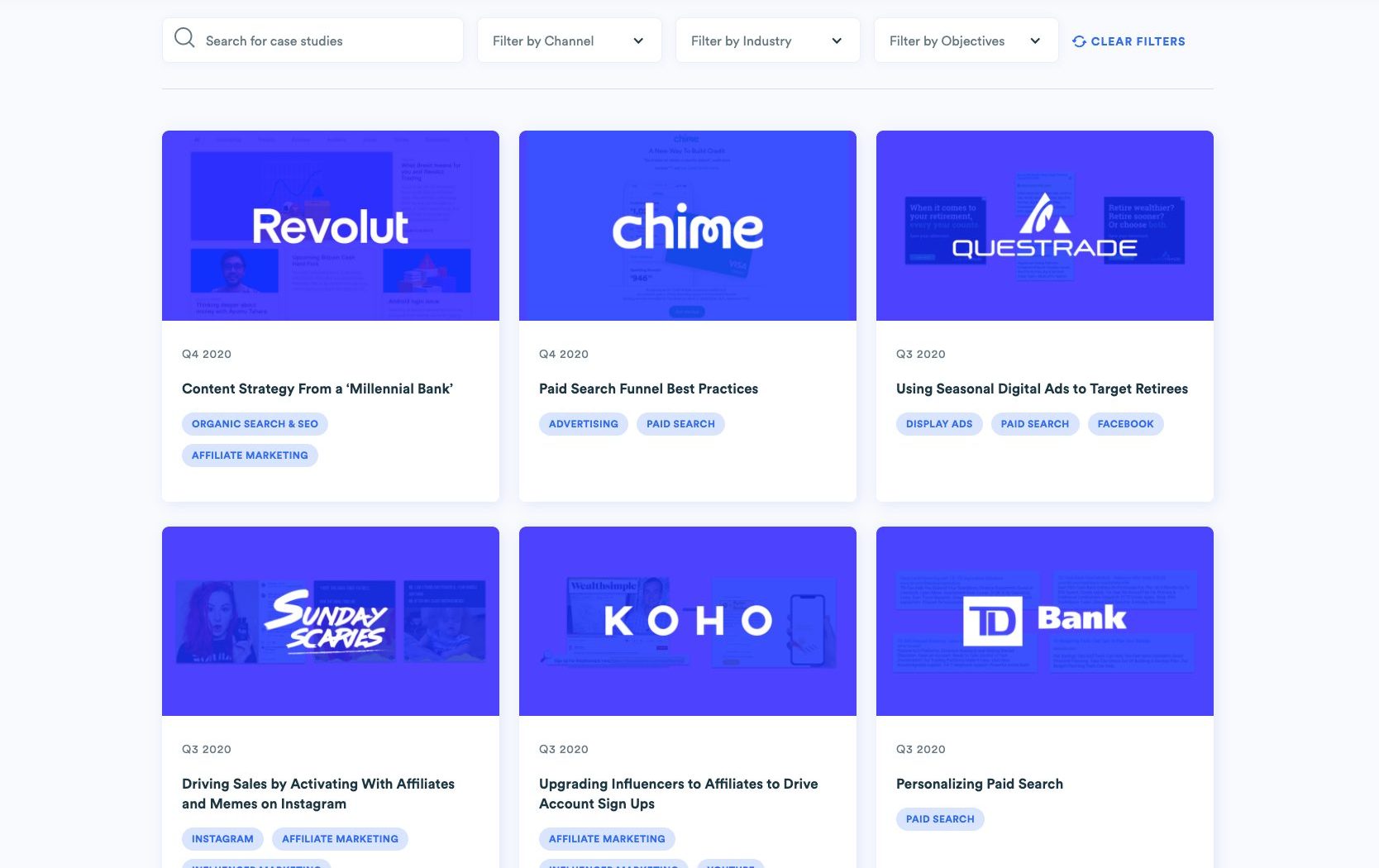Select the FACEBOOK tag
This screenshot has height=868, width=1379.
(x=1125, y=424)
